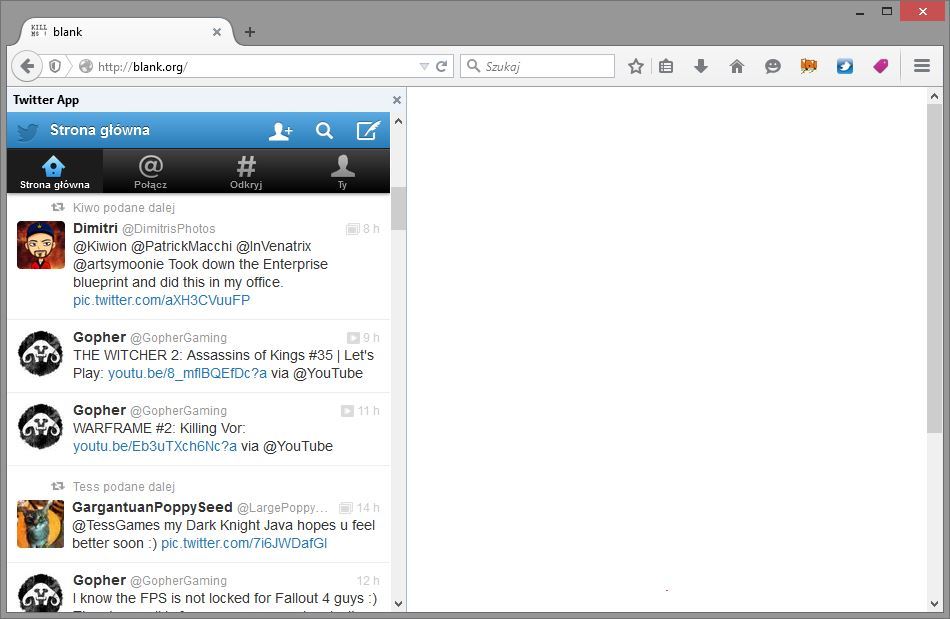Click the @DimitrisPhotos handle
This screenshot has height=619, width=950.
pos(169,229)
